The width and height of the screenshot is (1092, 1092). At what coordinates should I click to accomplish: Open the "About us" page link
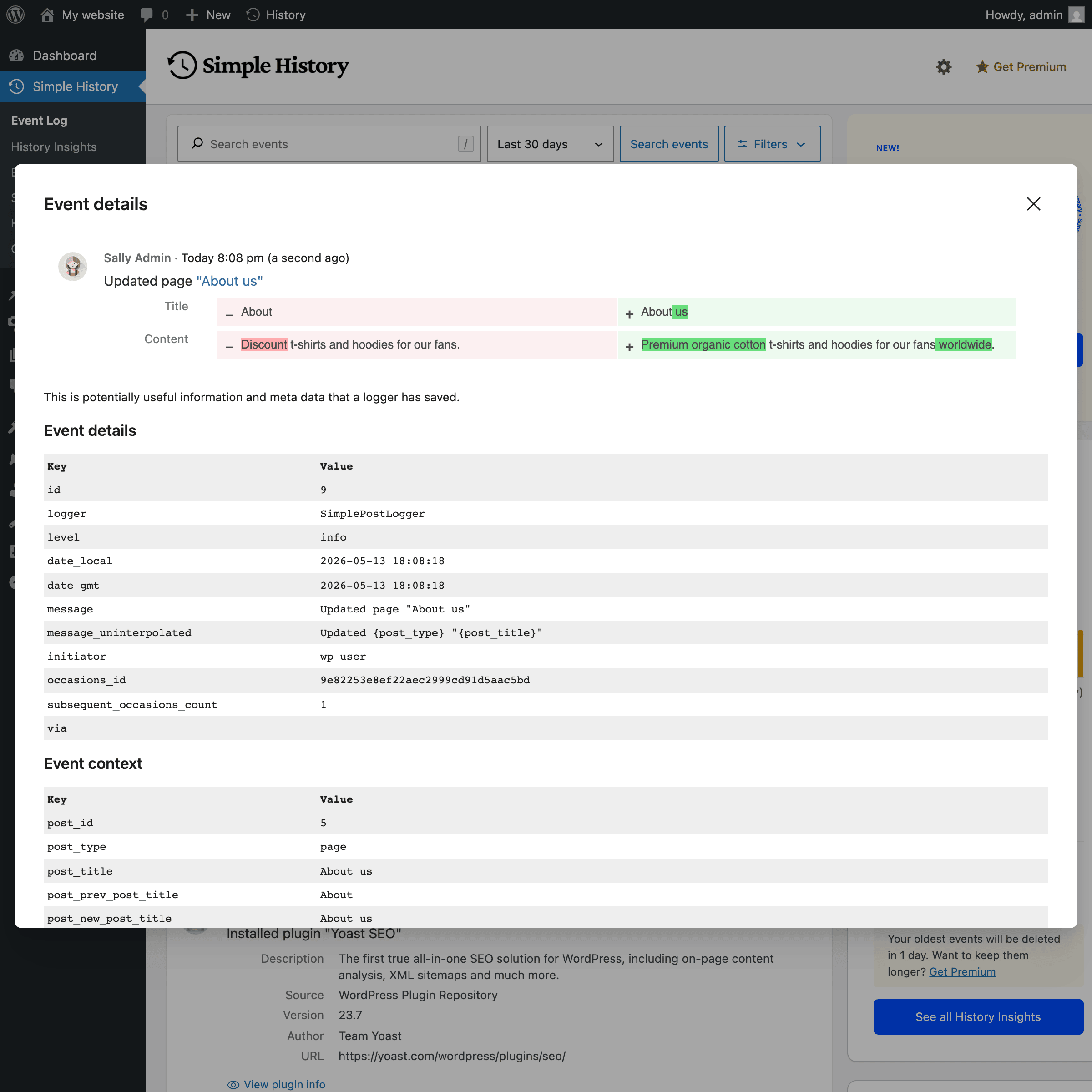coord(229,281)
